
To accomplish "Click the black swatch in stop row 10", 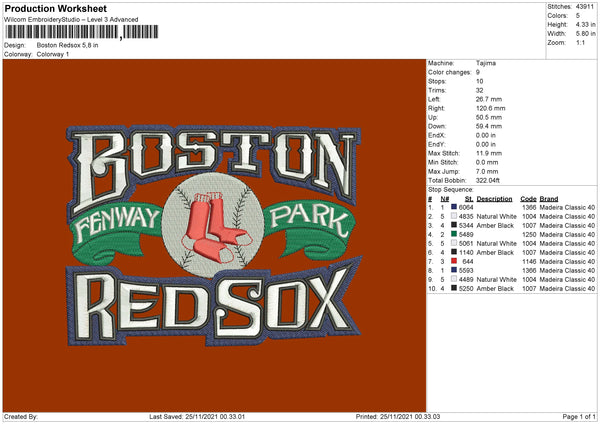I will point(454,288).
